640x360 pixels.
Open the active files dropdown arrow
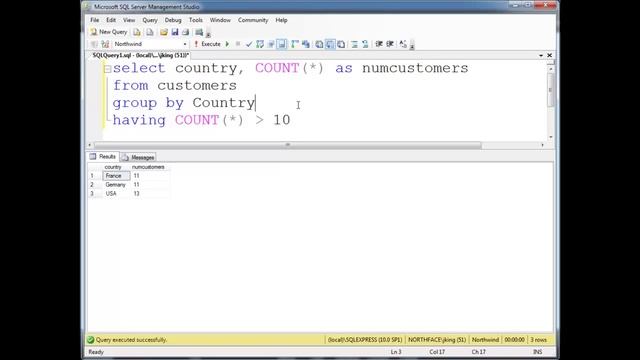click(x=541, y=56)
